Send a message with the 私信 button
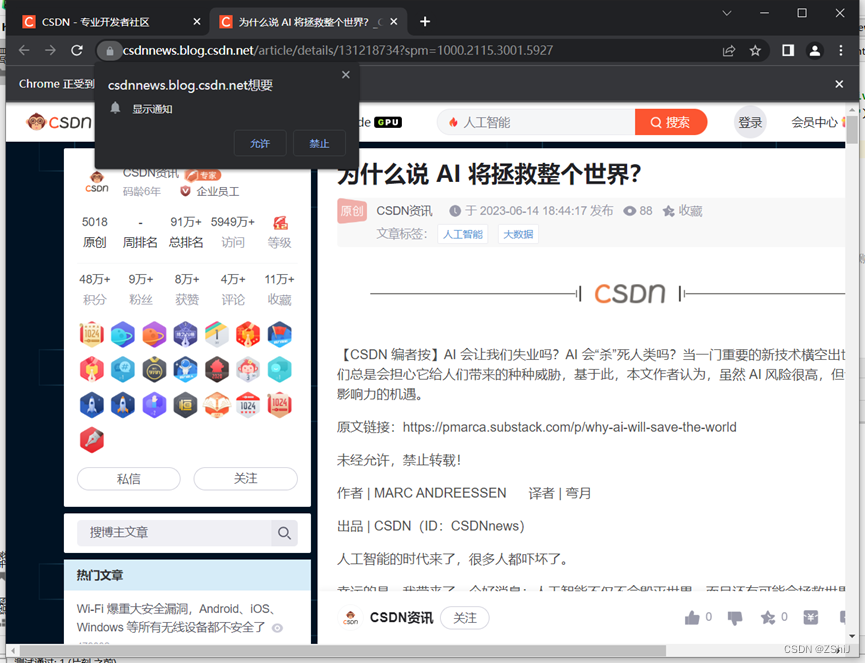The height and width of the screenshot is (663, 865). (129, 479)
